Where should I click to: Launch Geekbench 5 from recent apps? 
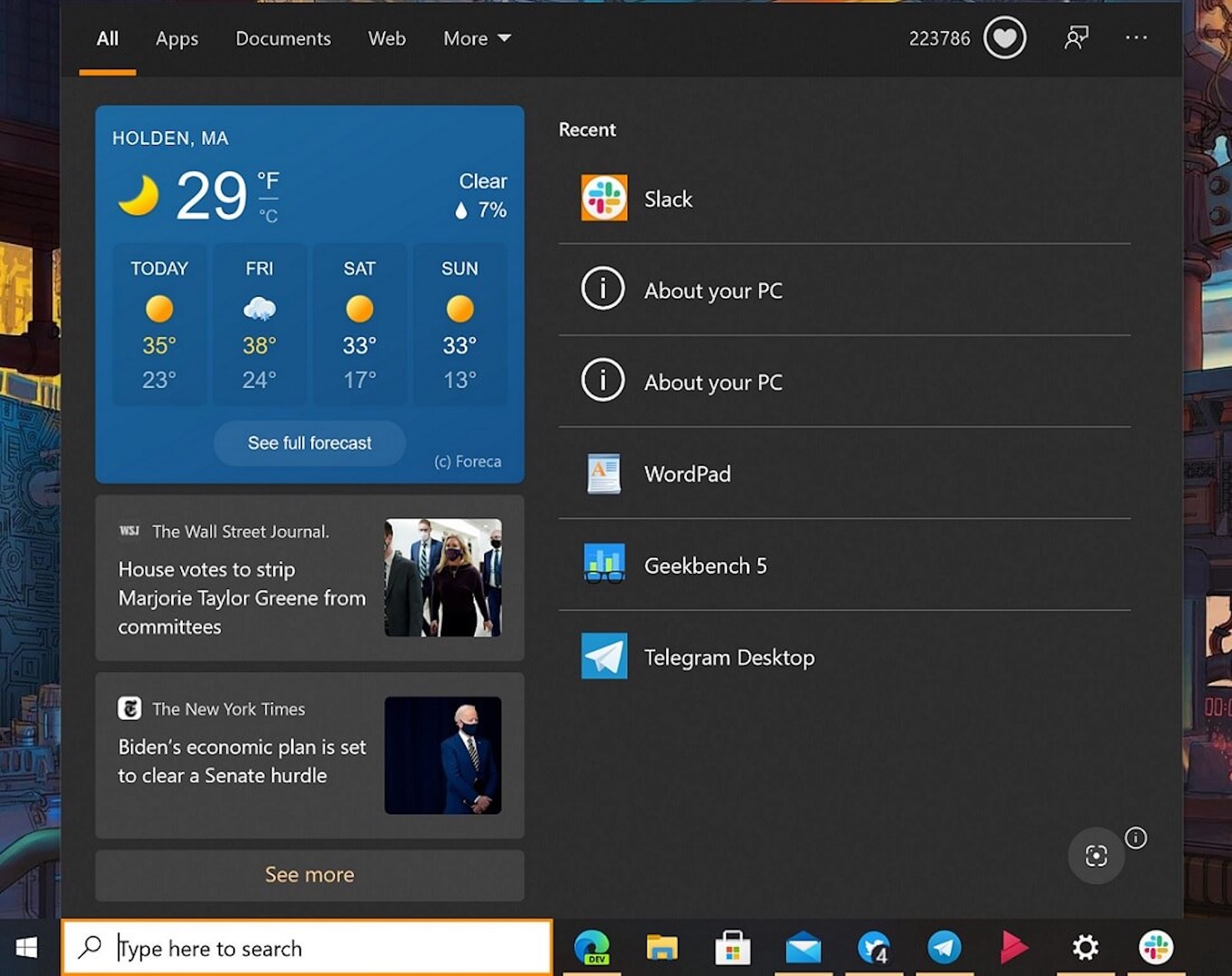(705, 566)
